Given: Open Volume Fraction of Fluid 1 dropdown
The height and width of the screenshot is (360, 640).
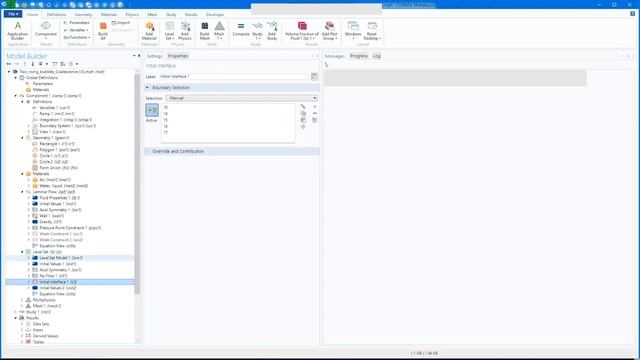Looking at the screenshot, I should (x=302, y=31).
